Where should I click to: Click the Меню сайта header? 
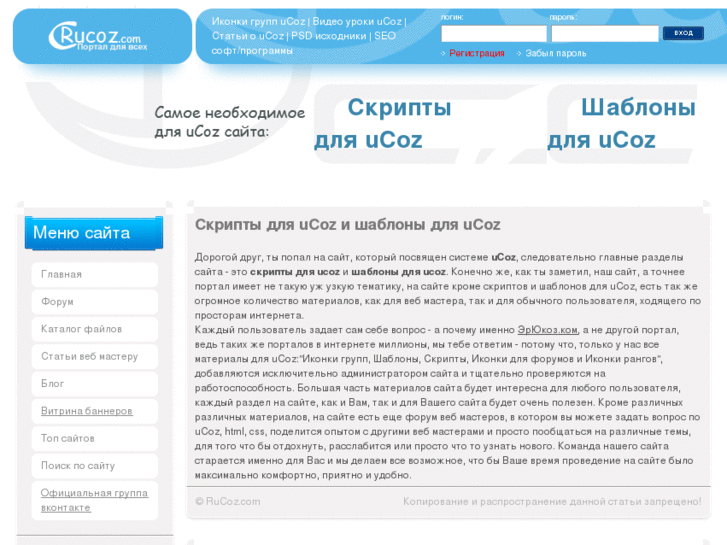click(94, 233)
